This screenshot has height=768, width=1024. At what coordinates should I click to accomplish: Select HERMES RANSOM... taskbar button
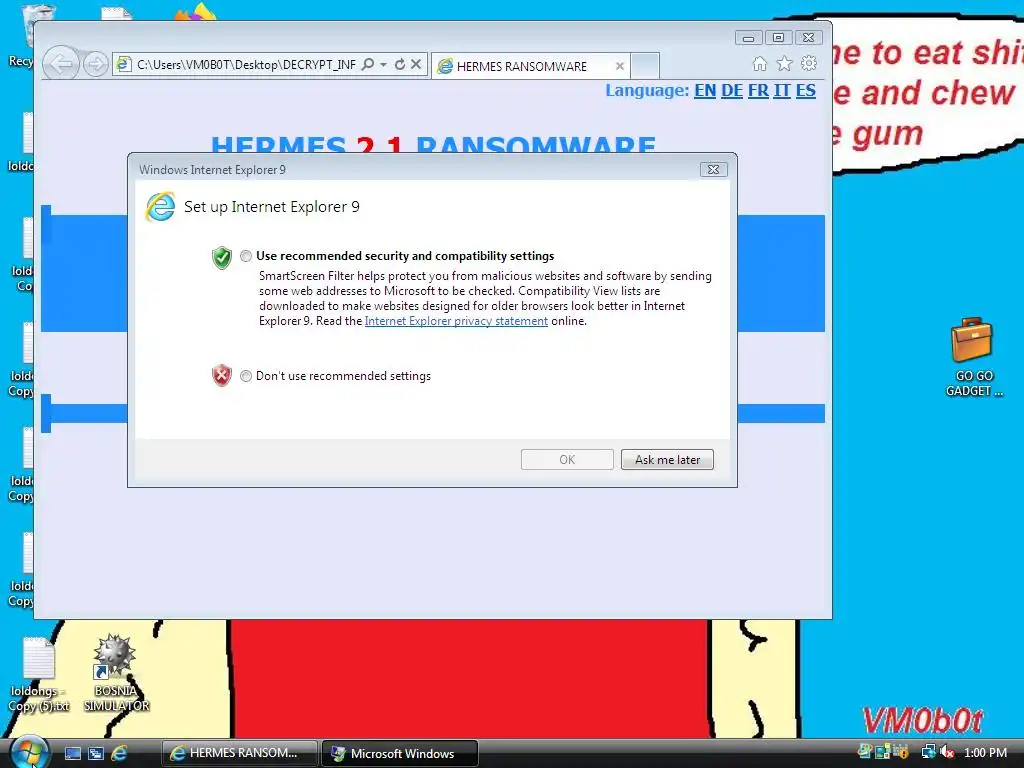[240, 753]
